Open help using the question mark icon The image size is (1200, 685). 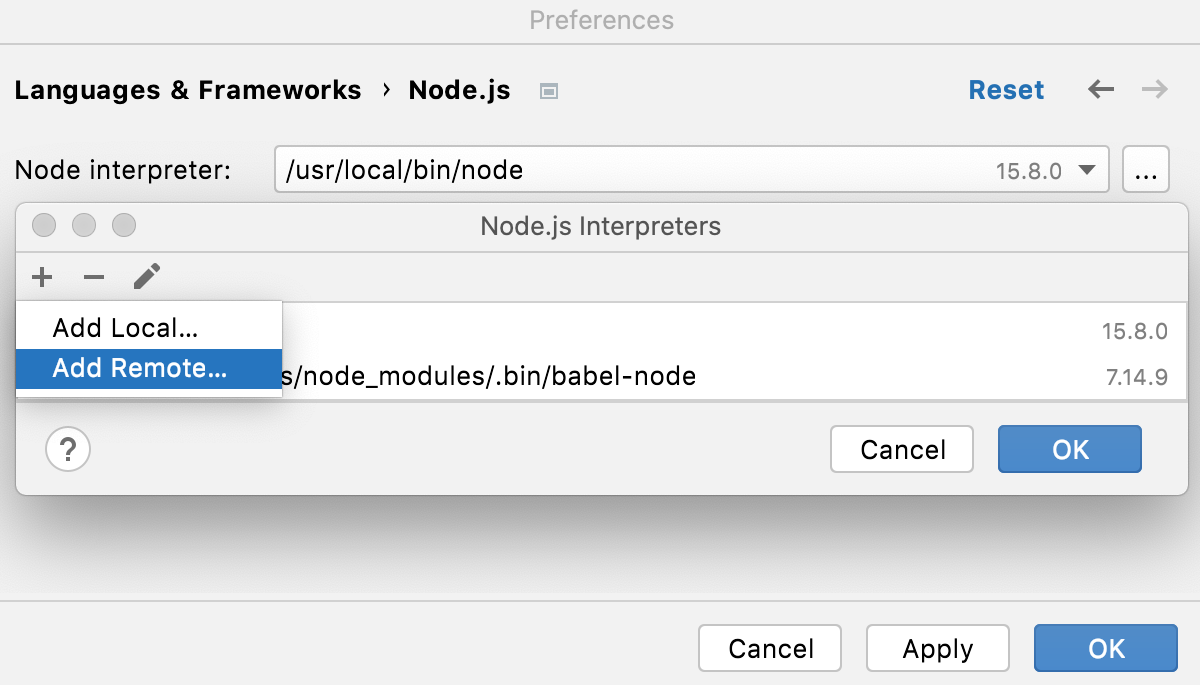pos(67,449)
